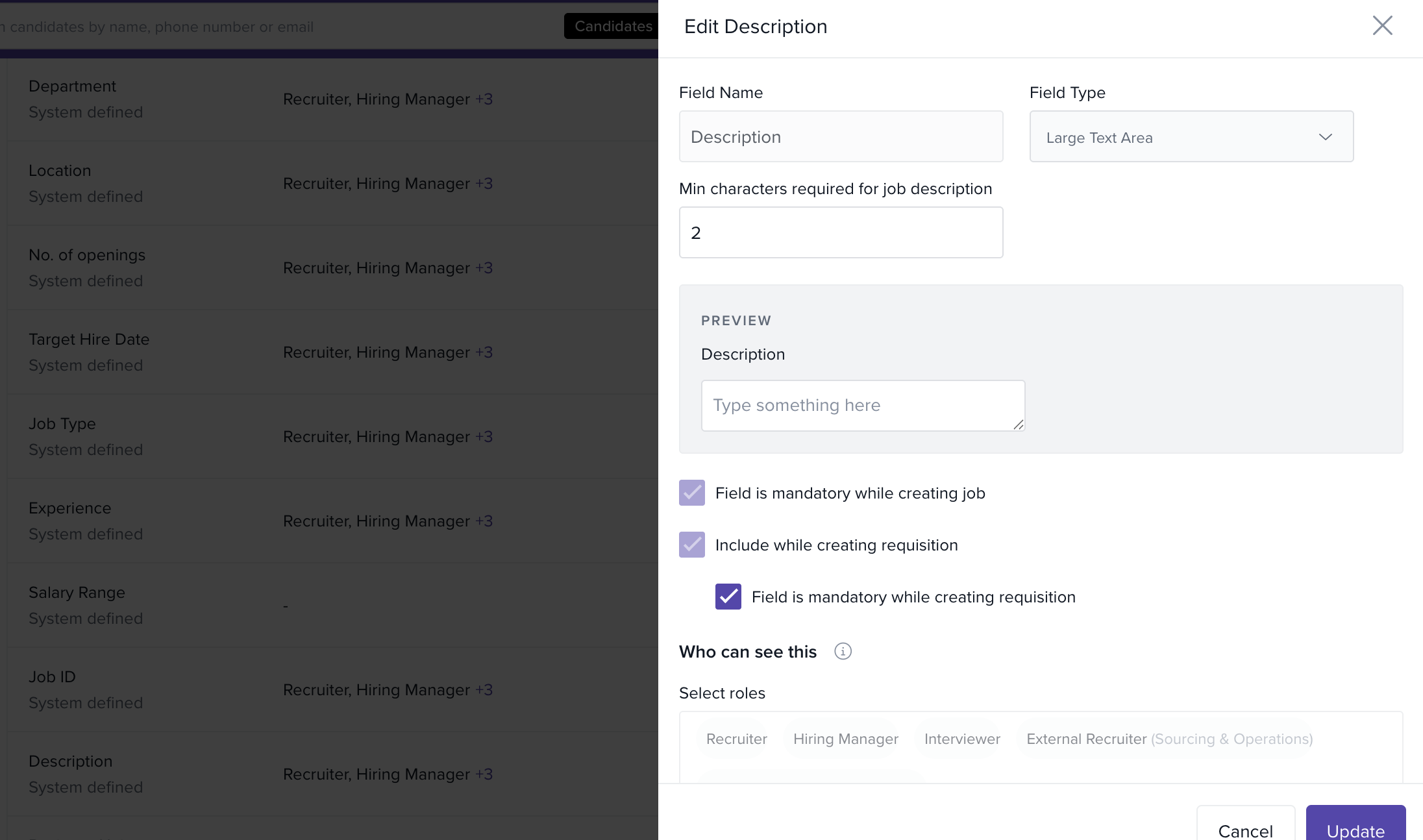1423x840 pixels.
Task: Click the Field Type dropdown chevron
Action: 1325,137
